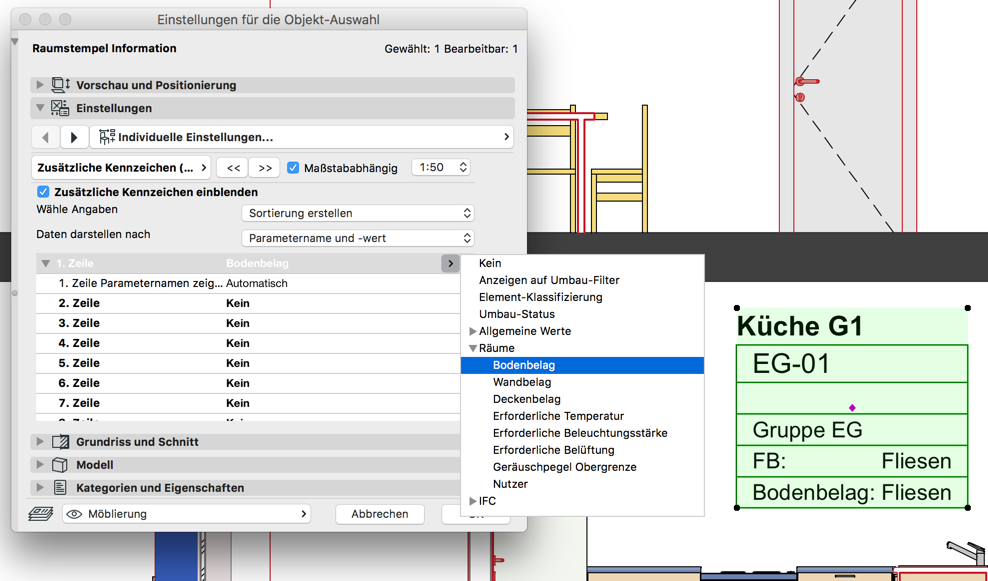The image size is (988, 581).
Task: Uncheck Zusätzliche Kennzeichen einblenden
Action: 43,192
